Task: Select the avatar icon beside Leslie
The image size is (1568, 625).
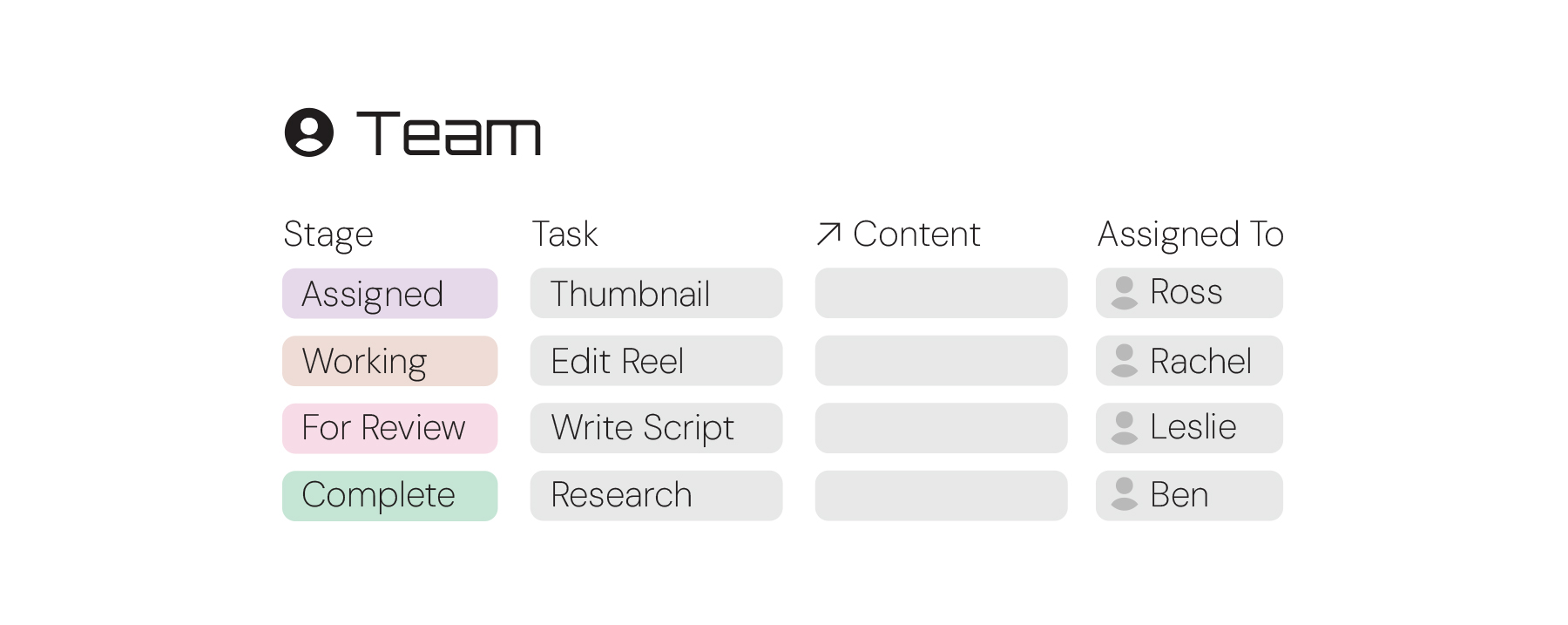Action: point(1125,427)
